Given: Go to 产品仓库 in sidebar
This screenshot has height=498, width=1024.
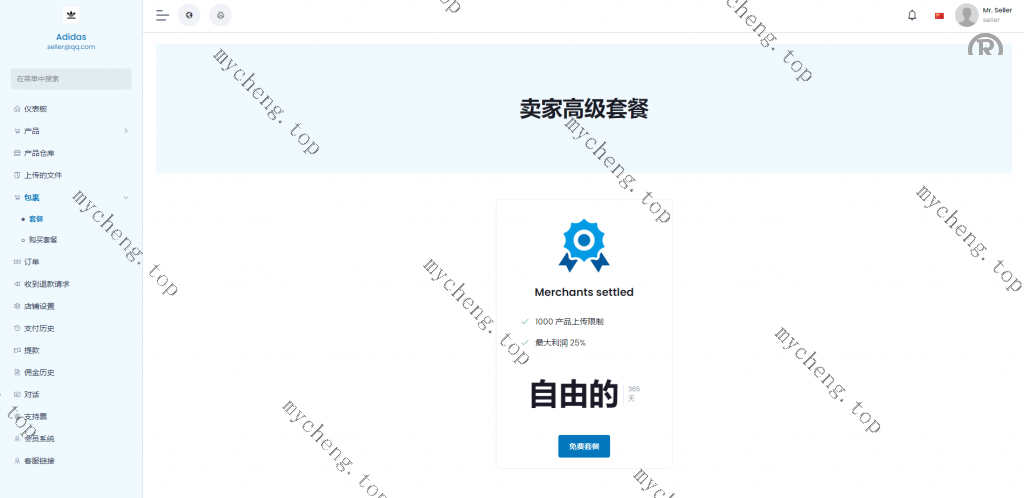Looking at the screenshot, I should pos(39,153).
